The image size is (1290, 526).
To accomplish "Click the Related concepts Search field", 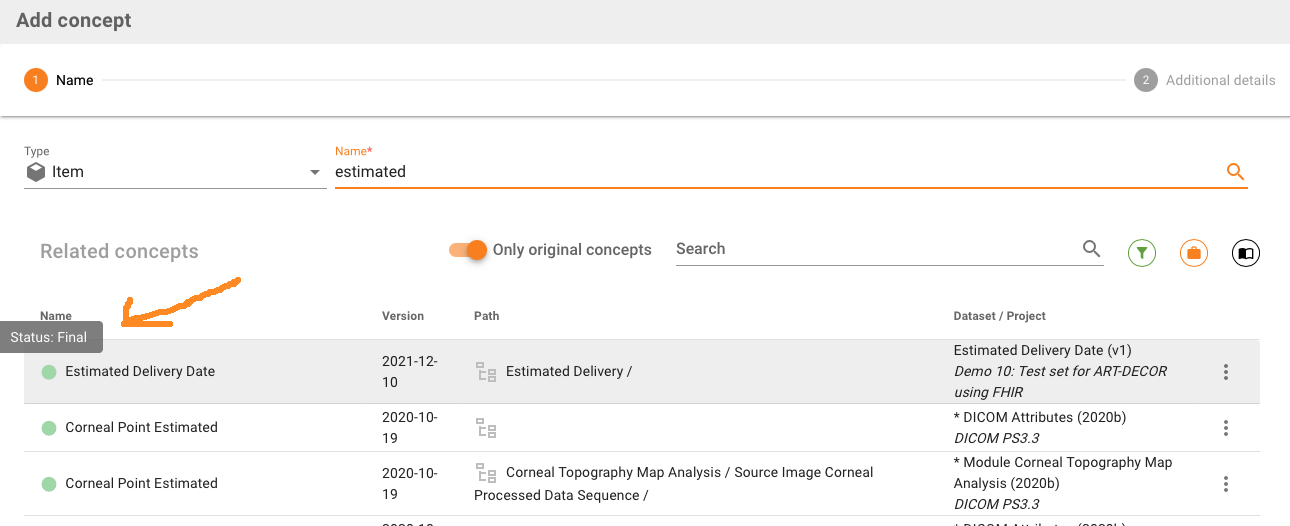I will 875,249.
